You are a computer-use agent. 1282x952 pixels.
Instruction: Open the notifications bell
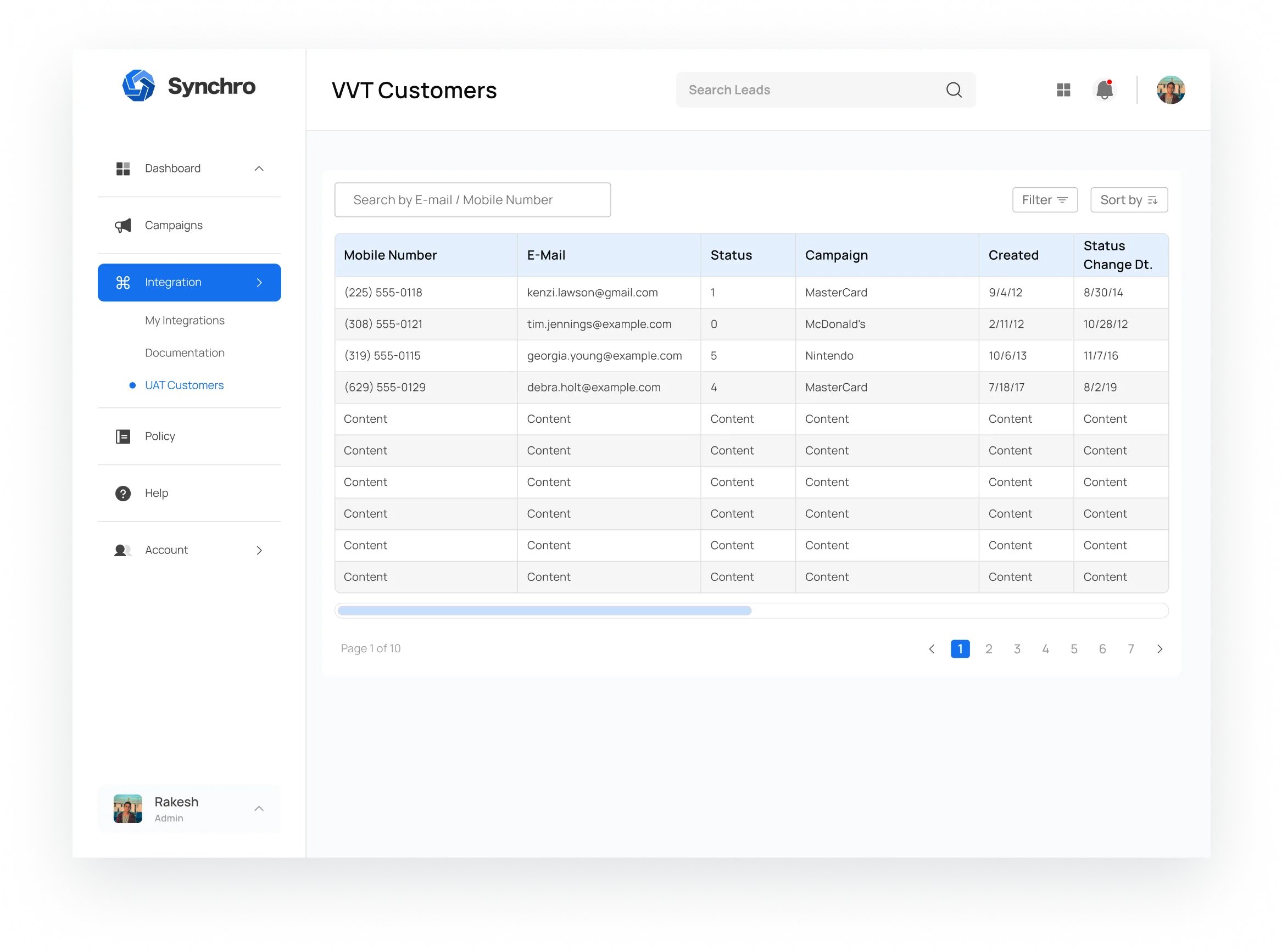(x=1104, y=90)
